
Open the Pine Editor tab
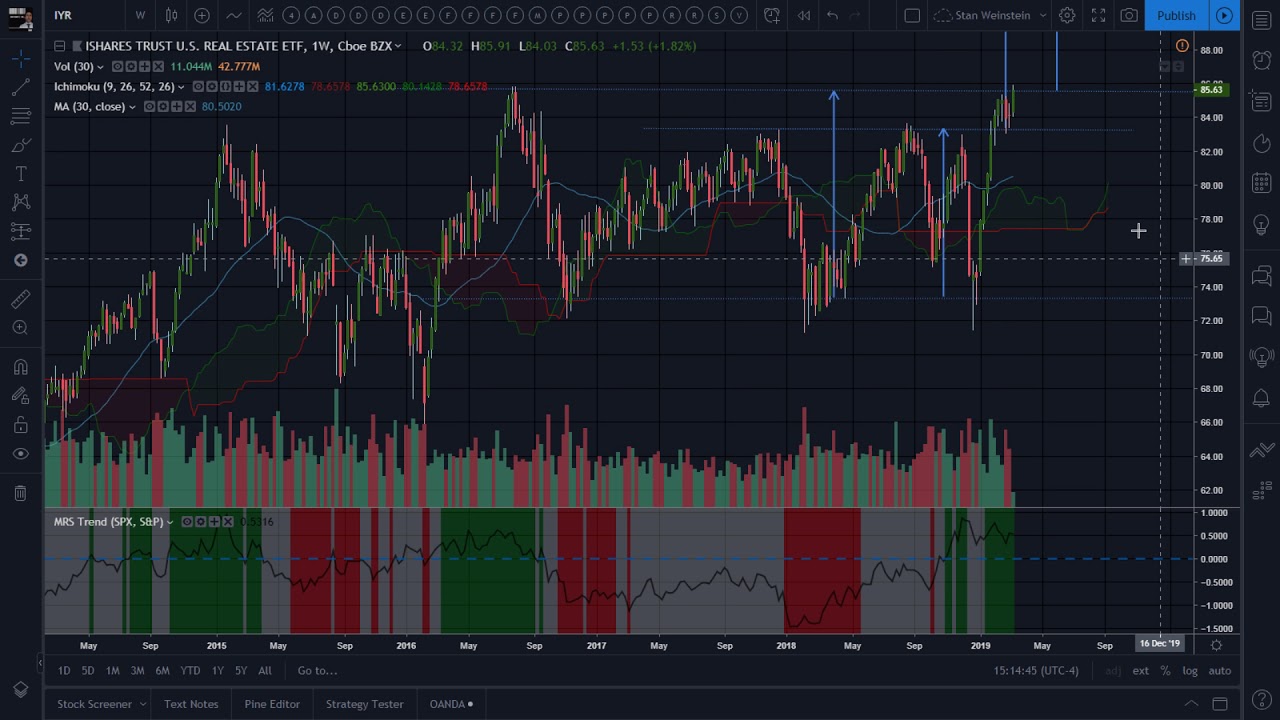pyautogui.click(x=272, y=704)
